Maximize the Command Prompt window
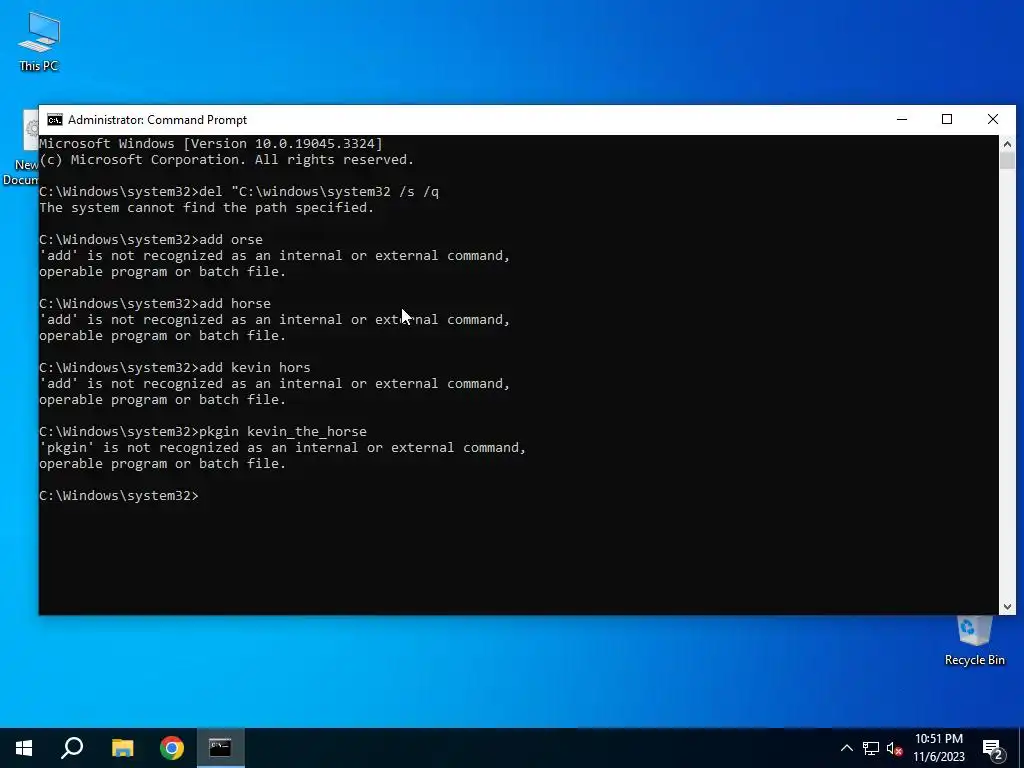1024x768 pixels. [947, 120]
